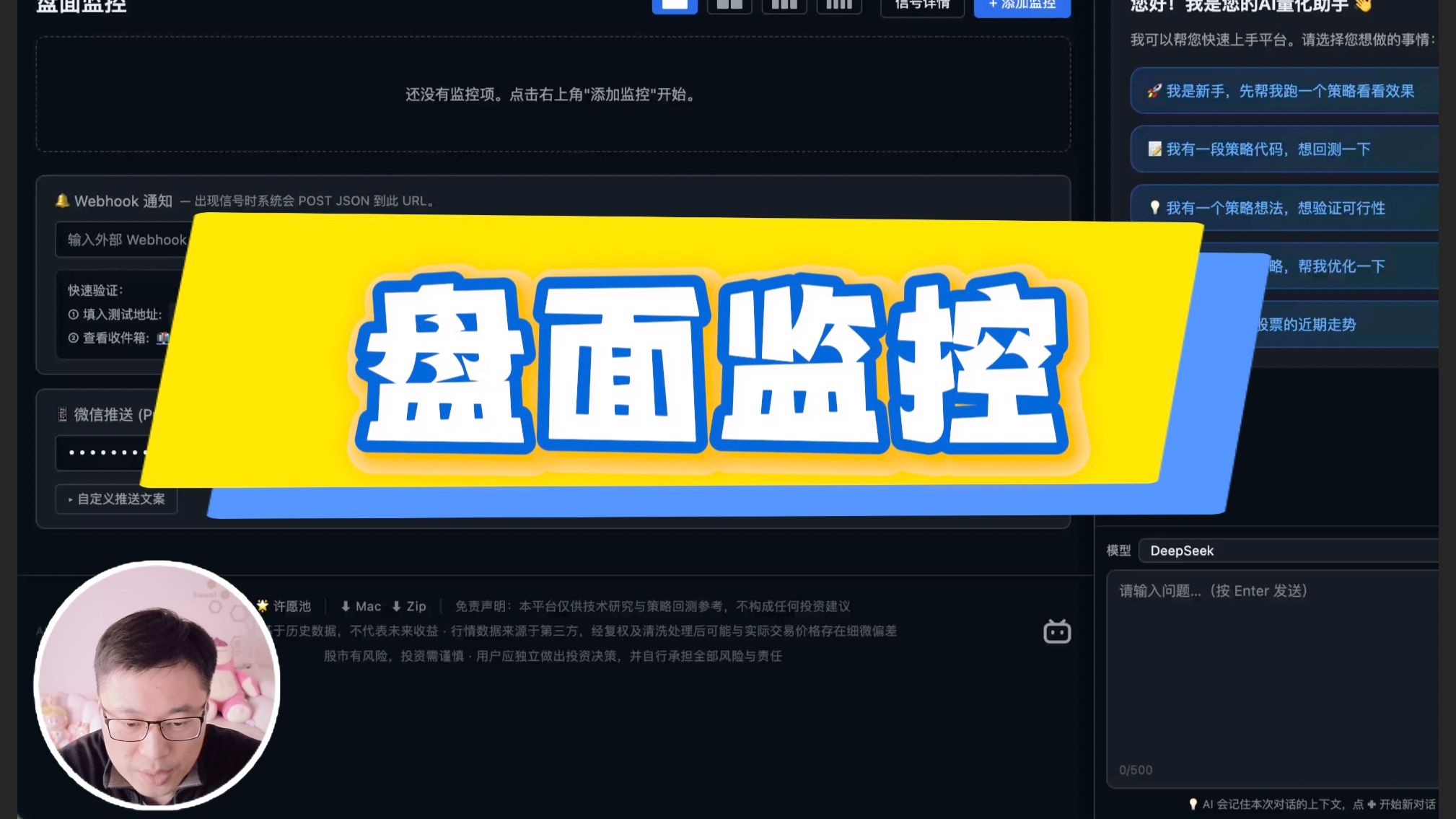Viewport: 1456px width, 819px height.
Task: Choose 我是新手，先帮我跑一个策略看看效果
Action: tap(1284, 91)
